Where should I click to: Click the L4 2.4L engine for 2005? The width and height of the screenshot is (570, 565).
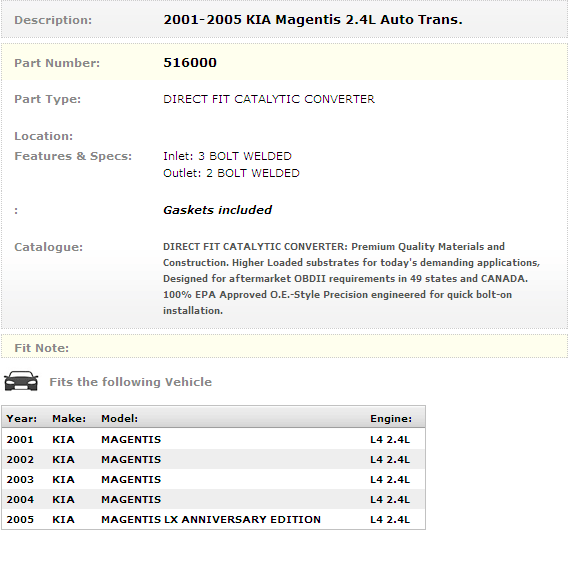[390, 519]
